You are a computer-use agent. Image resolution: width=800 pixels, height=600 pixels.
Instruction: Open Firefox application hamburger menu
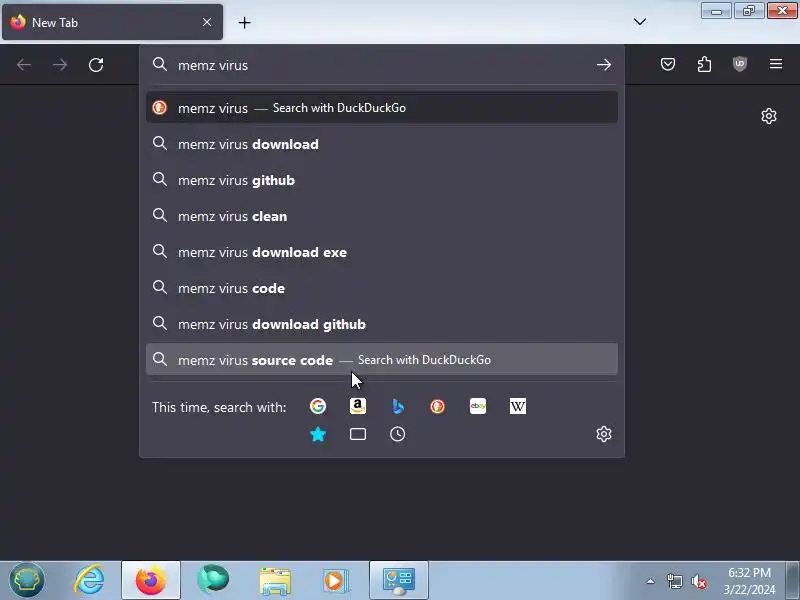[776, 64]
